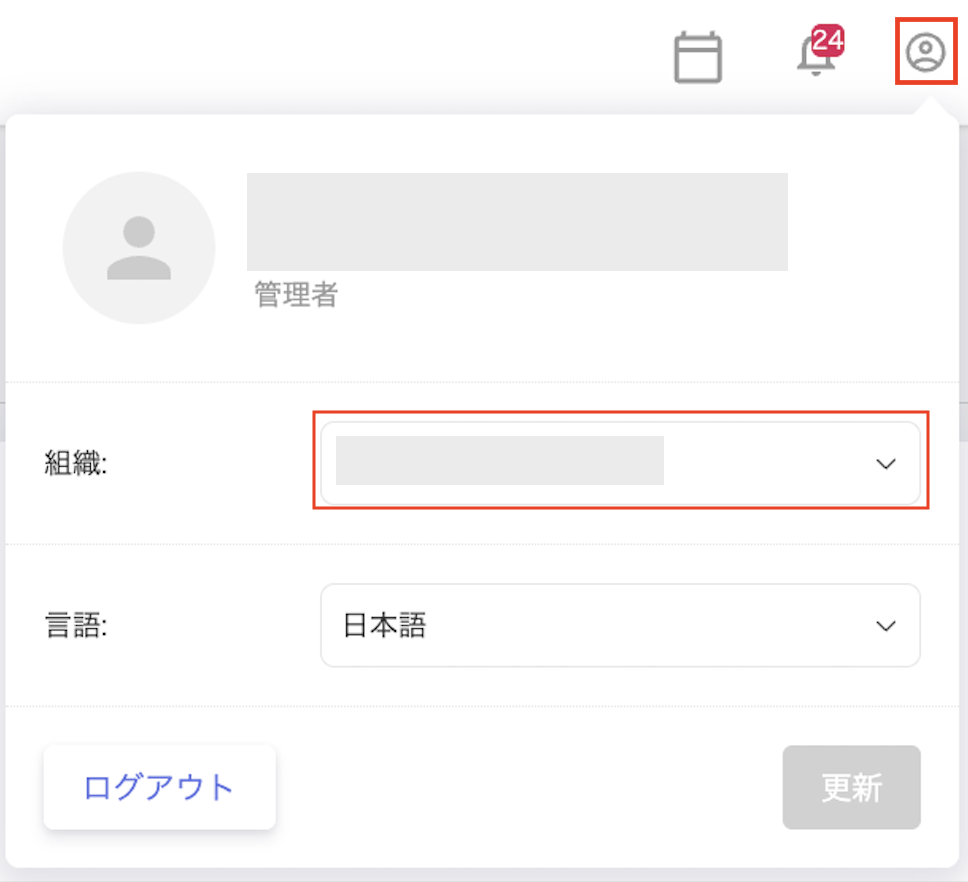Toggle the user account icon menu
This screenshot has width=968, height=882.
(925, 52)
